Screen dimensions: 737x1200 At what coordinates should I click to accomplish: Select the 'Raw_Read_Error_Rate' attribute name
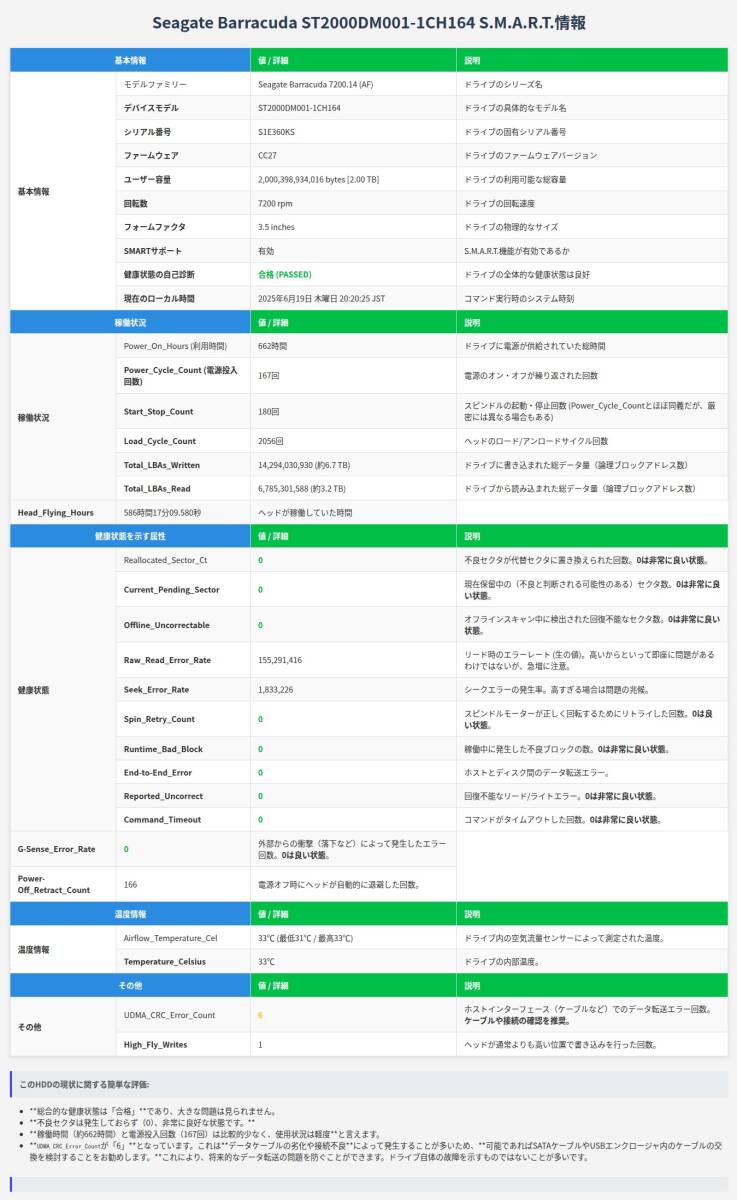coord(167,661)
